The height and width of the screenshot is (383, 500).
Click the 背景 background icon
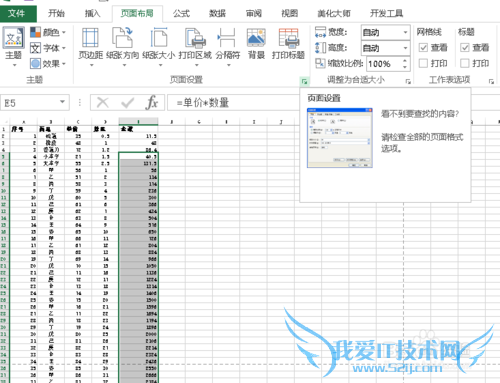point(256,38)
